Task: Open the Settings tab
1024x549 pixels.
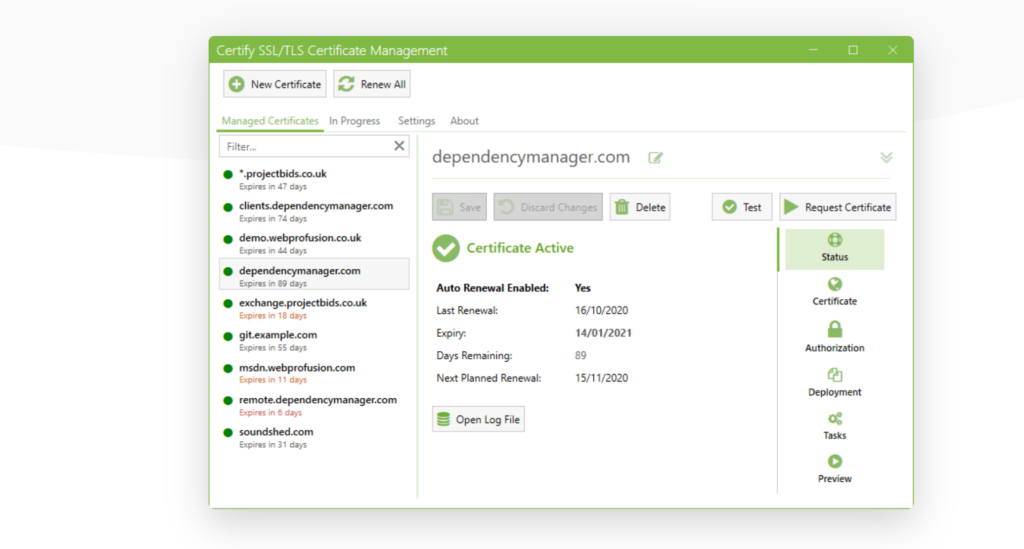Action: tap(416, 121)
